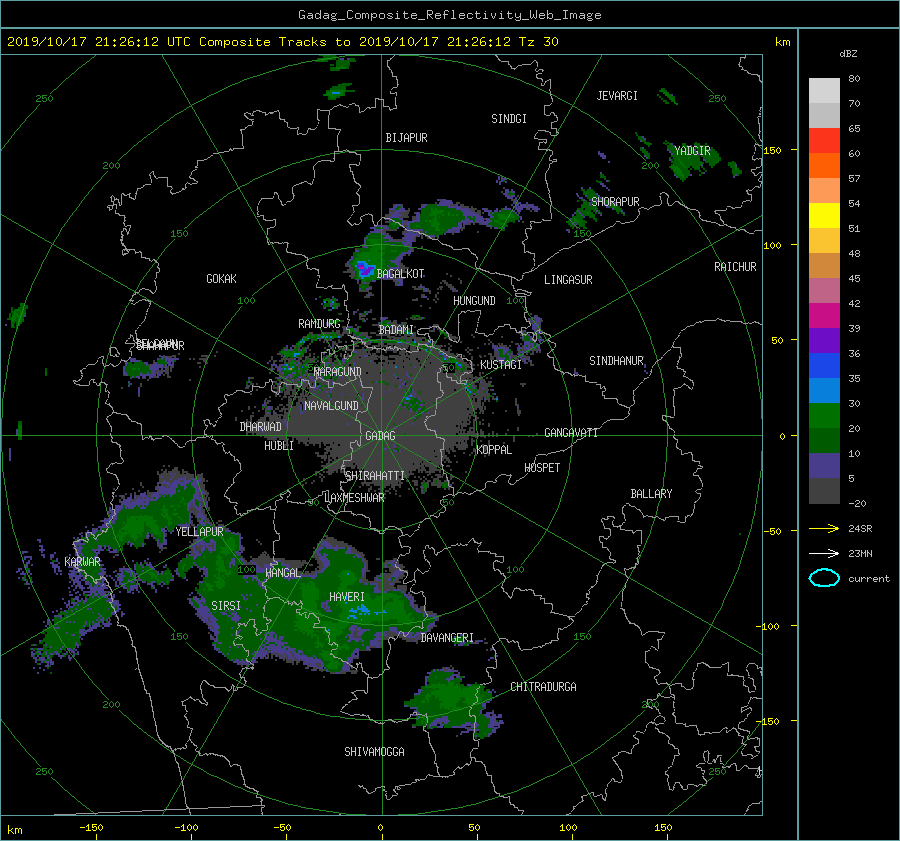
Task: Pick the dark gray swatch above -20
Action: pyautogui.click(x=824, y=491)
